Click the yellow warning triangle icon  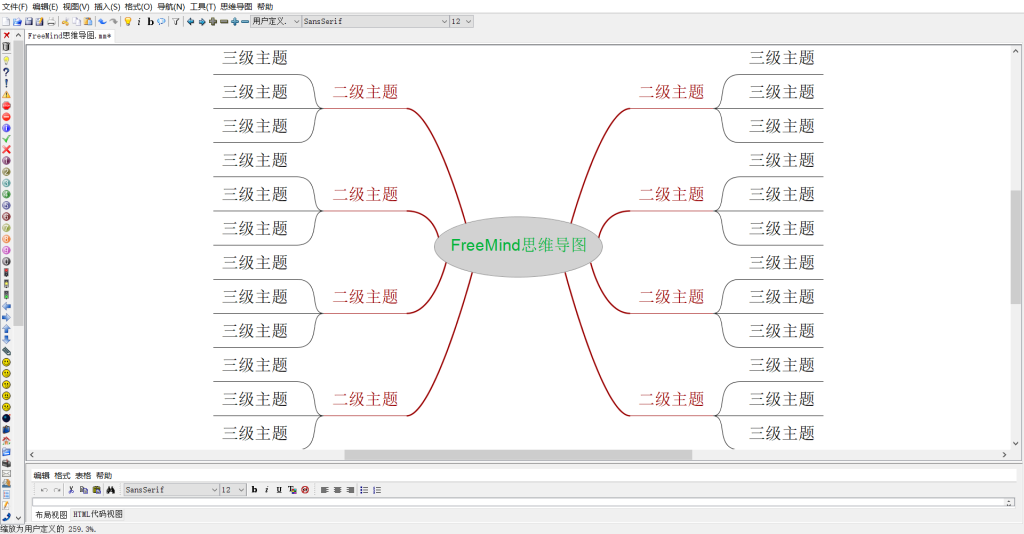coord(7,95)
